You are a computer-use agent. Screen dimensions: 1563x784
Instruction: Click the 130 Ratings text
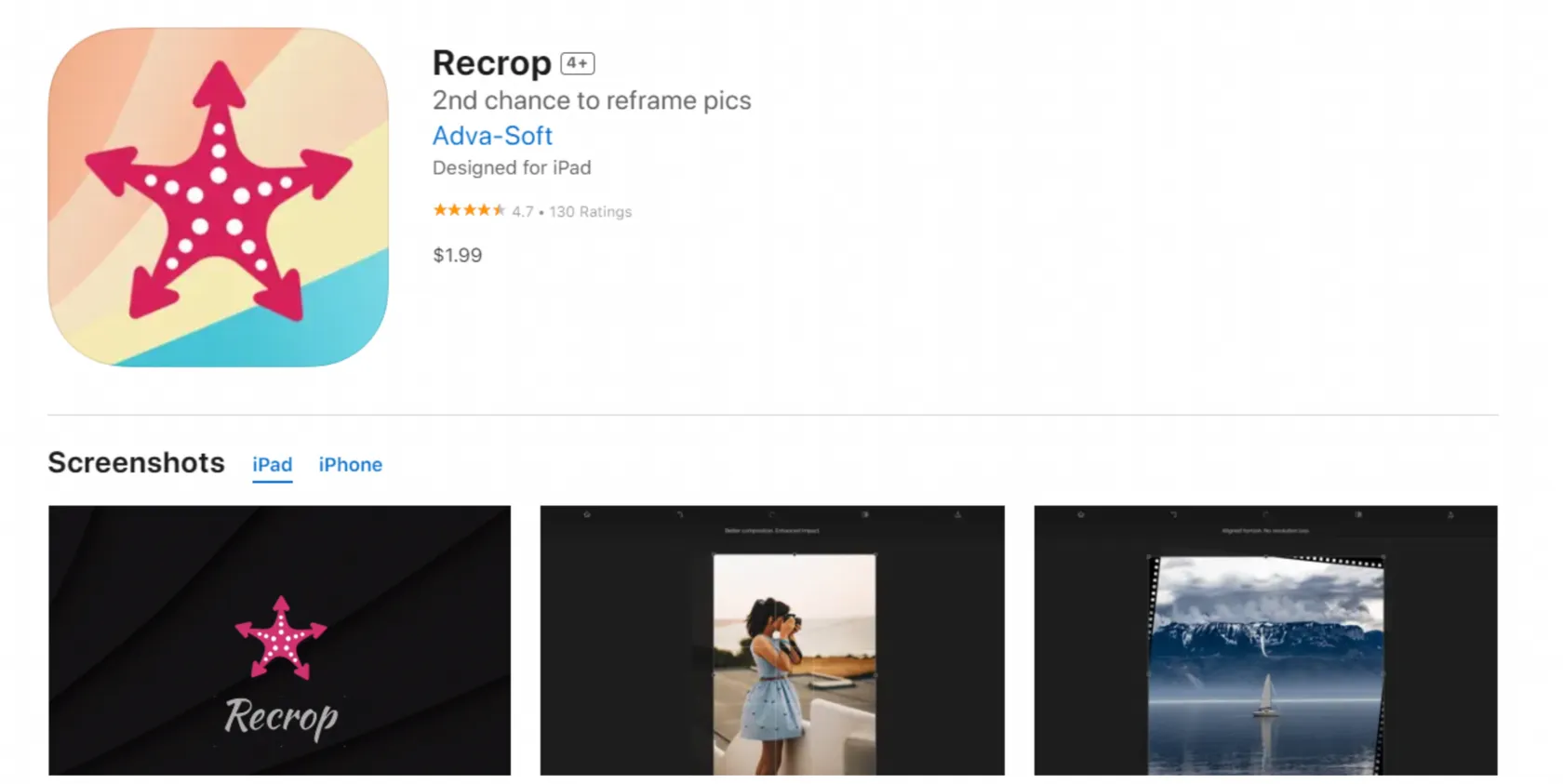pyautogui.click(x=590, y=212)
